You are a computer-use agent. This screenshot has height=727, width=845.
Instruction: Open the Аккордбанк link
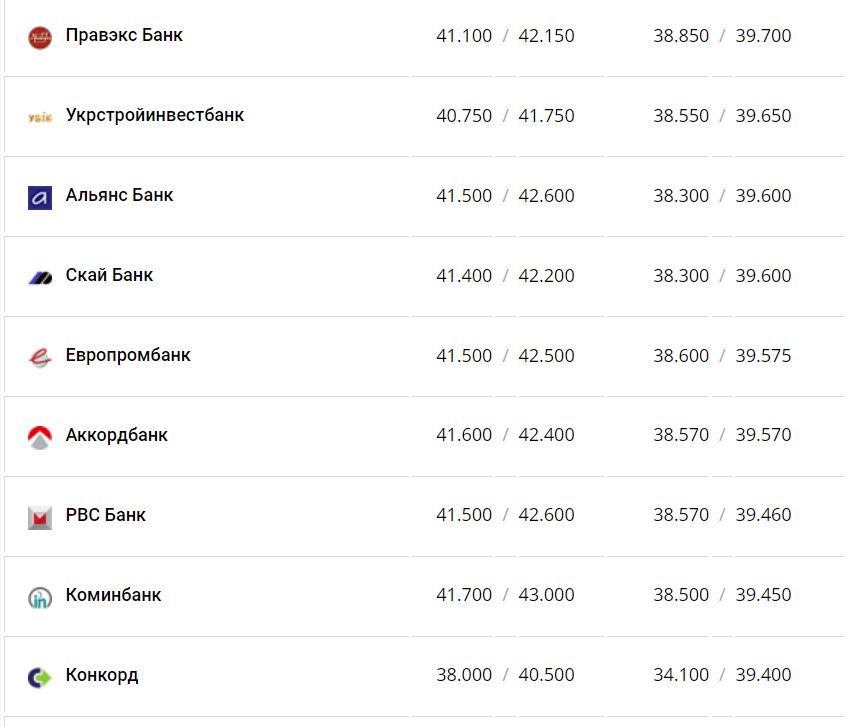click(x=116, y=436)
